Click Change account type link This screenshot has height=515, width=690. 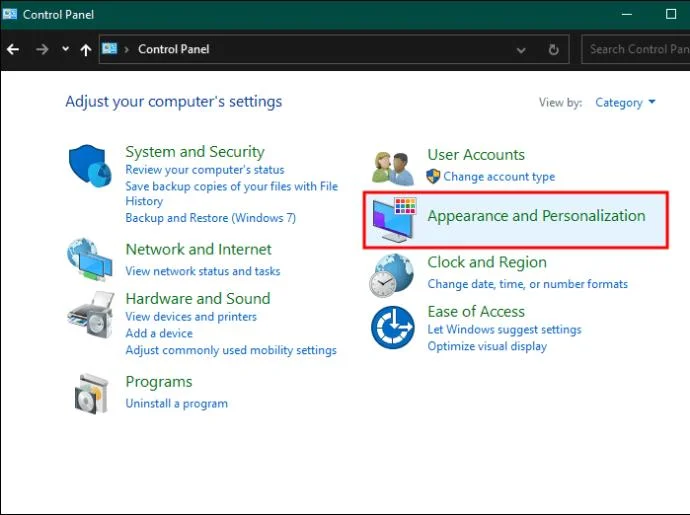click(499, 177)
